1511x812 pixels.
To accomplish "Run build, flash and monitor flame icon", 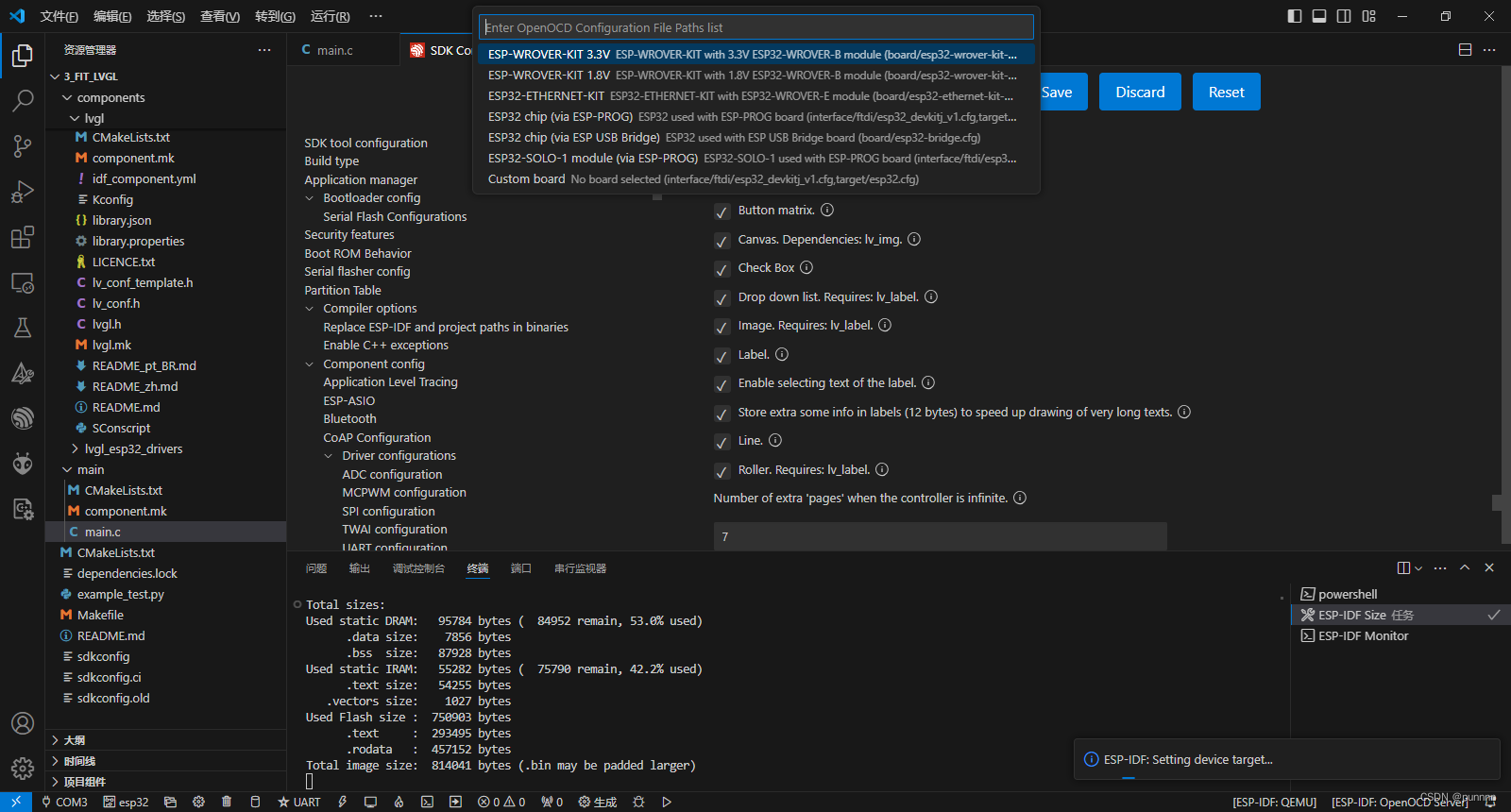I will point(399,802).
